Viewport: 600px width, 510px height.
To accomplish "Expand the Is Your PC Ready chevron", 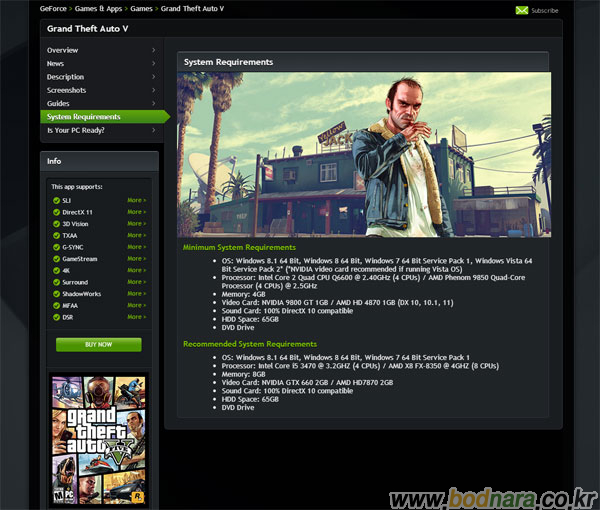I will (153, 130).
